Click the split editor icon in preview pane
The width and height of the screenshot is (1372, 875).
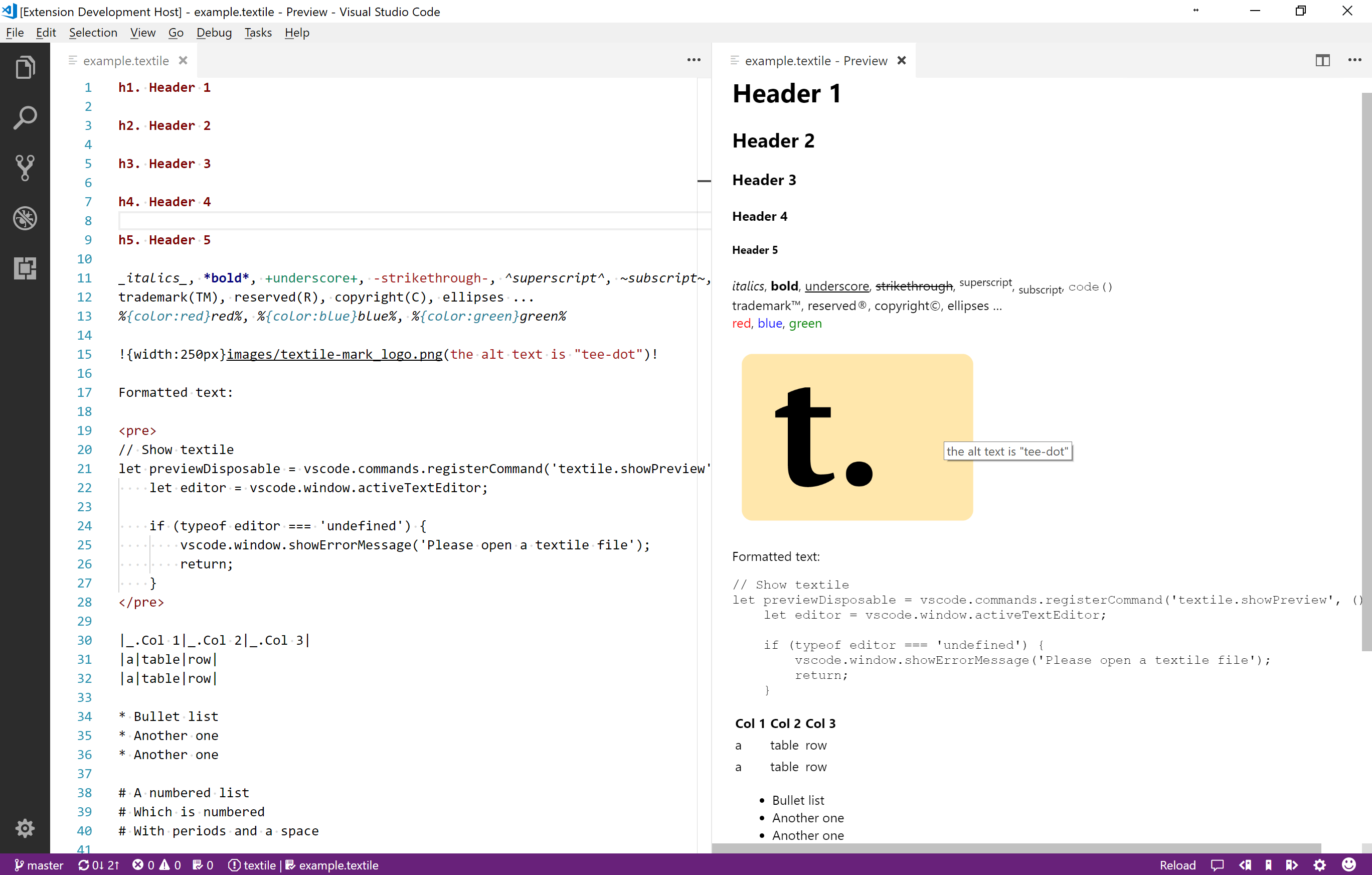point(1322,60)
